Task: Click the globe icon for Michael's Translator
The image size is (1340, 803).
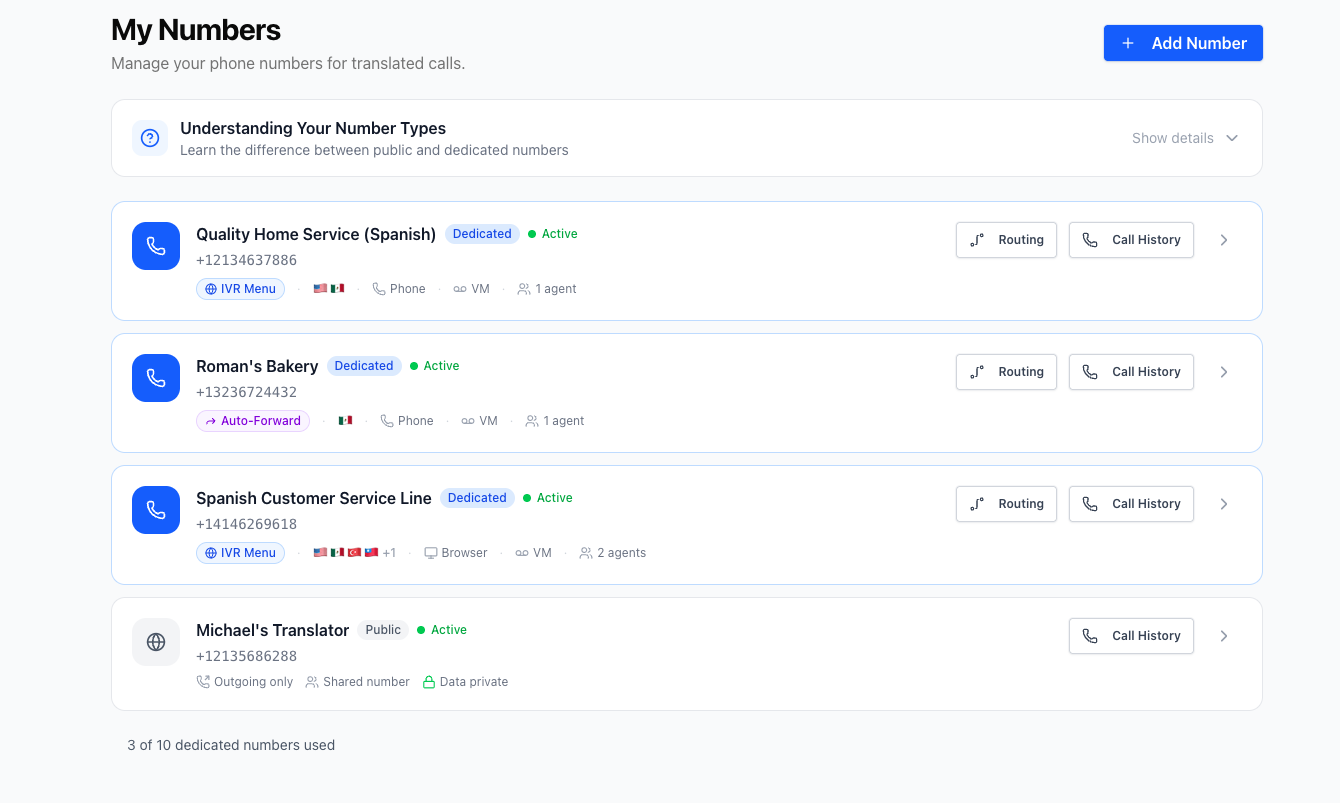Action: (156, 642)
